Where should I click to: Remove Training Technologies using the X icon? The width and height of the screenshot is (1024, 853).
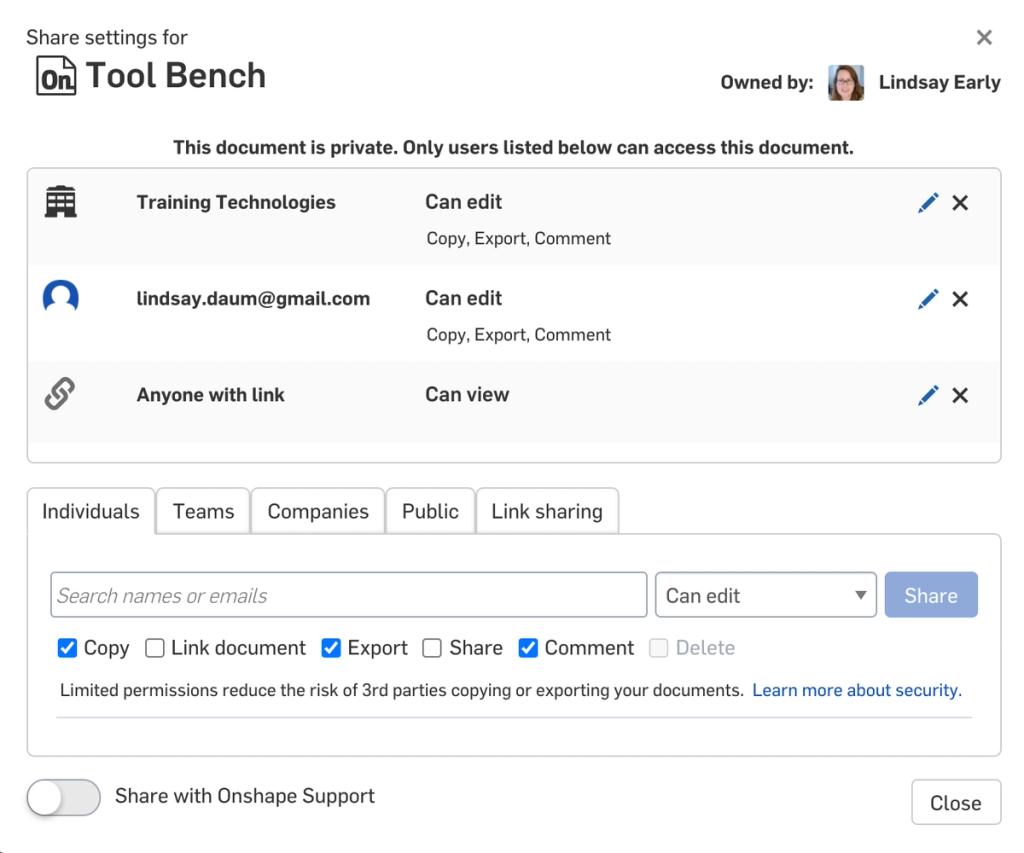point(960,202)
